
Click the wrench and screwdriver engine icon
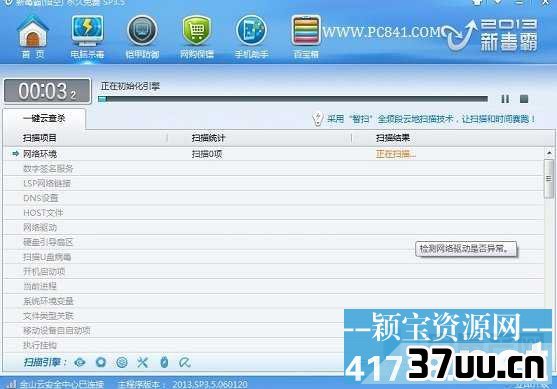click(x=142, y=362)
